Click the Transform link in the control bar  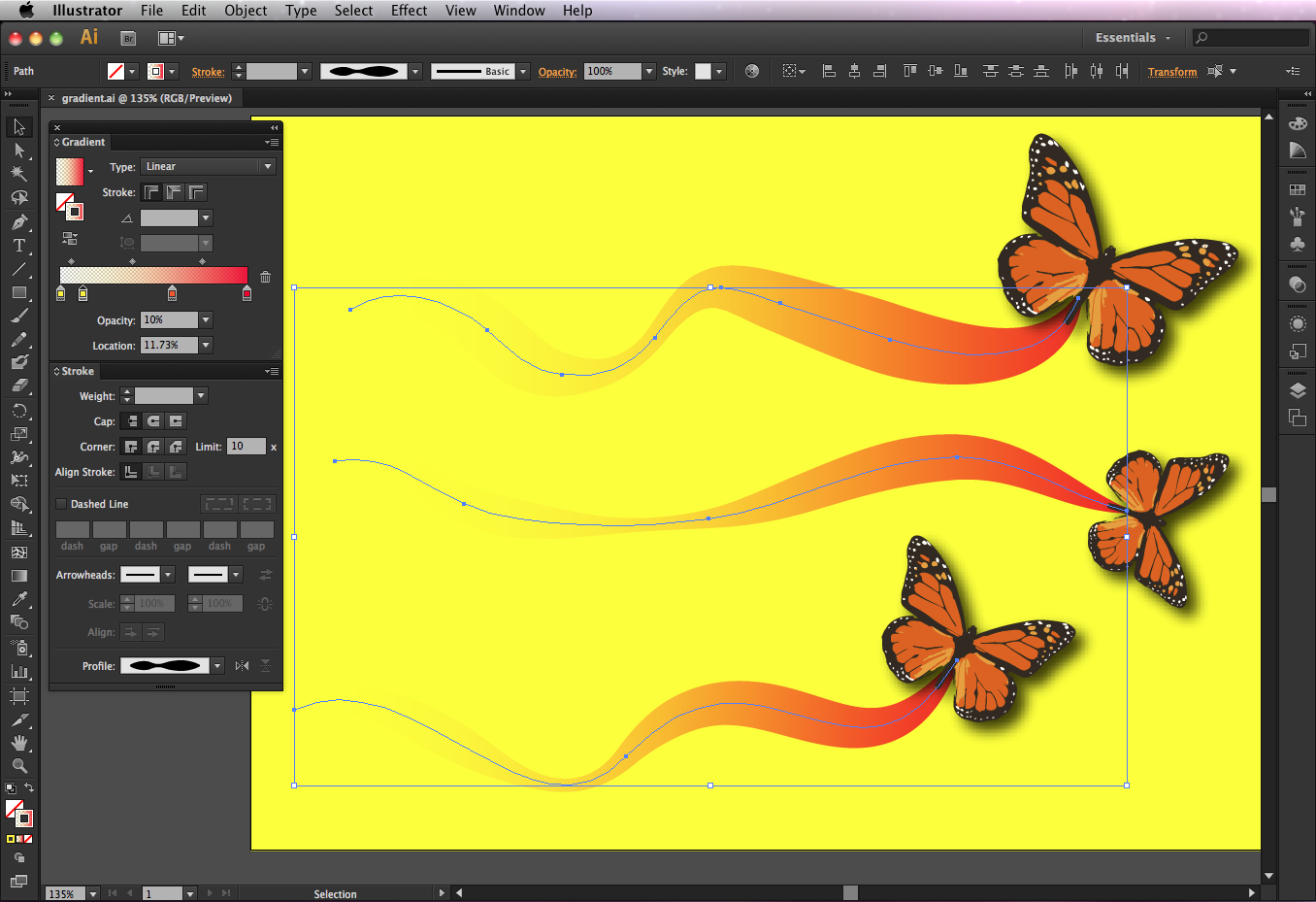[1172, 71]
